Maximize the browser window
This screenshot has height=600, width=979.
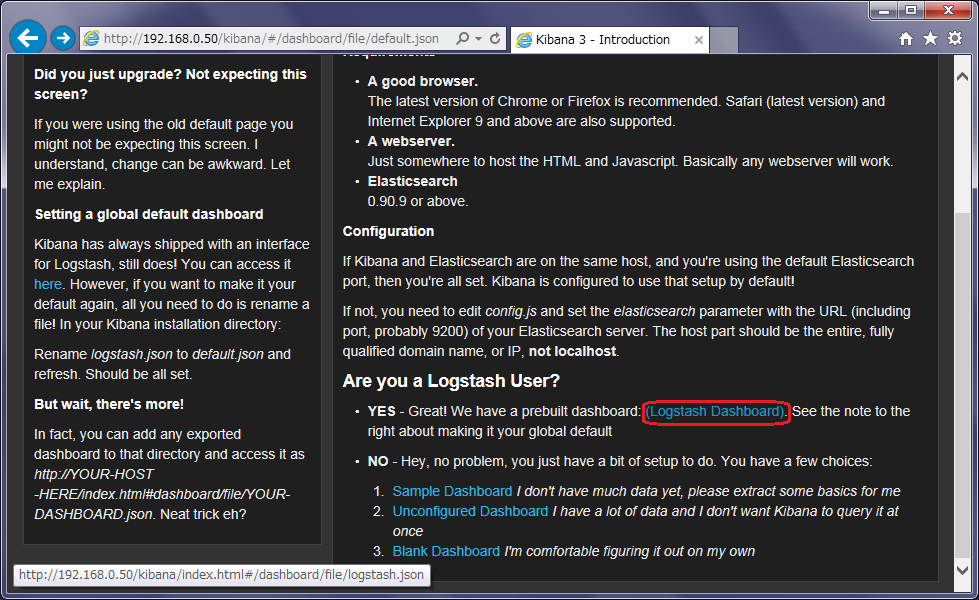(x=911, y=10)
